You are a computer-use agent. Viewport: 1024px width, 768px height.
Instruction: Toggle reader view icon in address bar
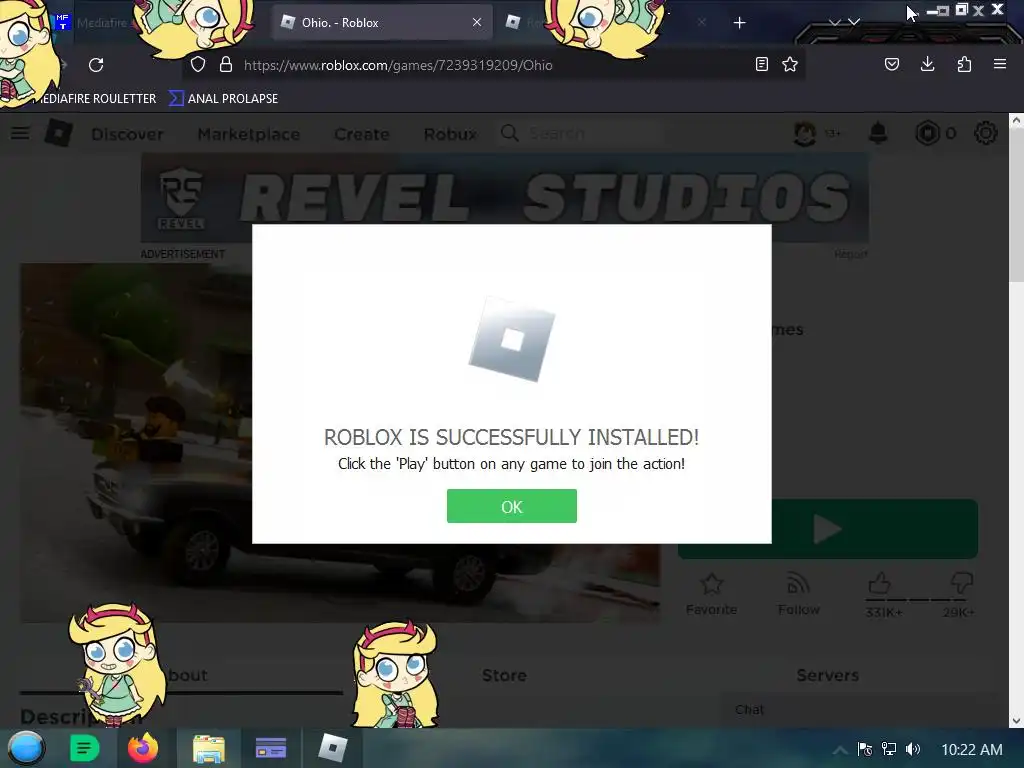761,64
